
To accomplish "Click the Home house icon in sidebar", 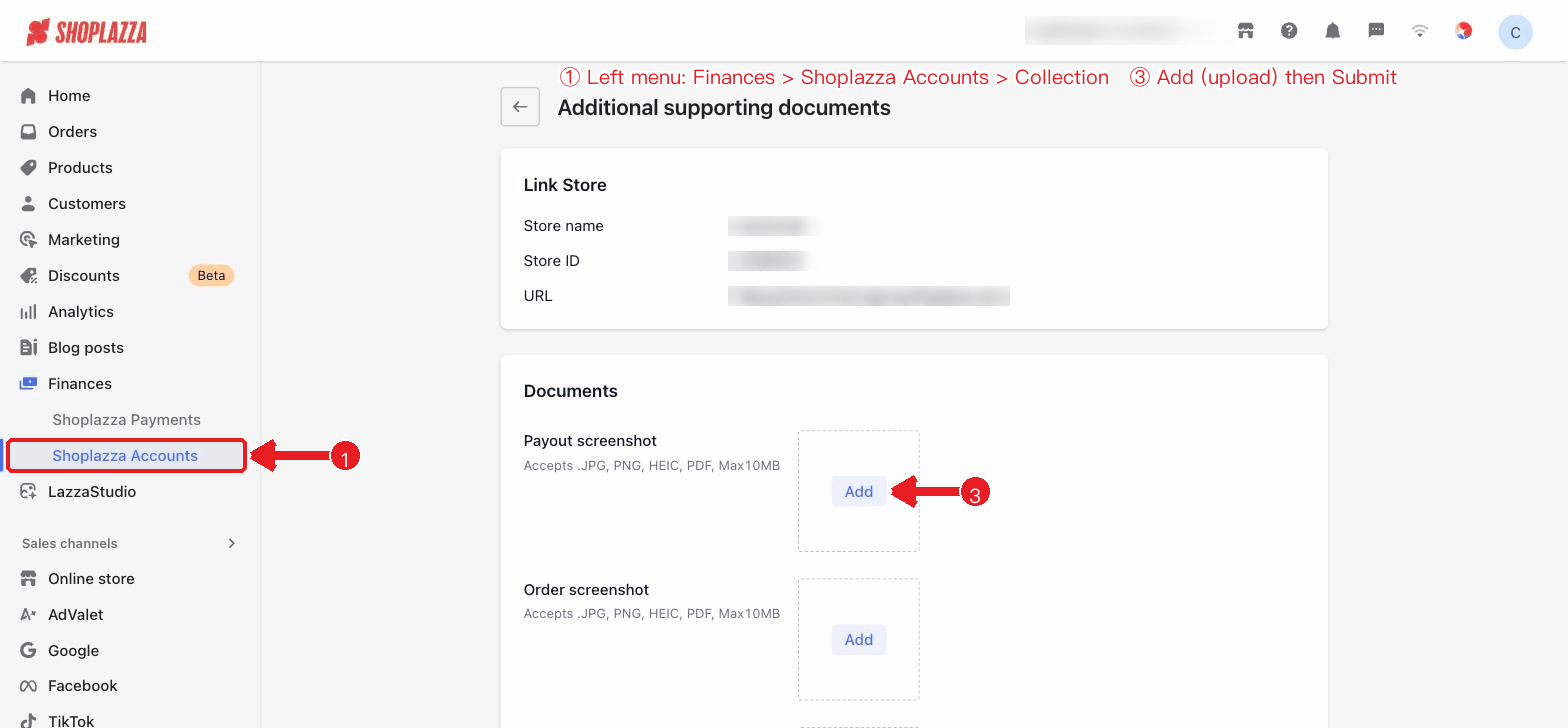I will 28,96.
